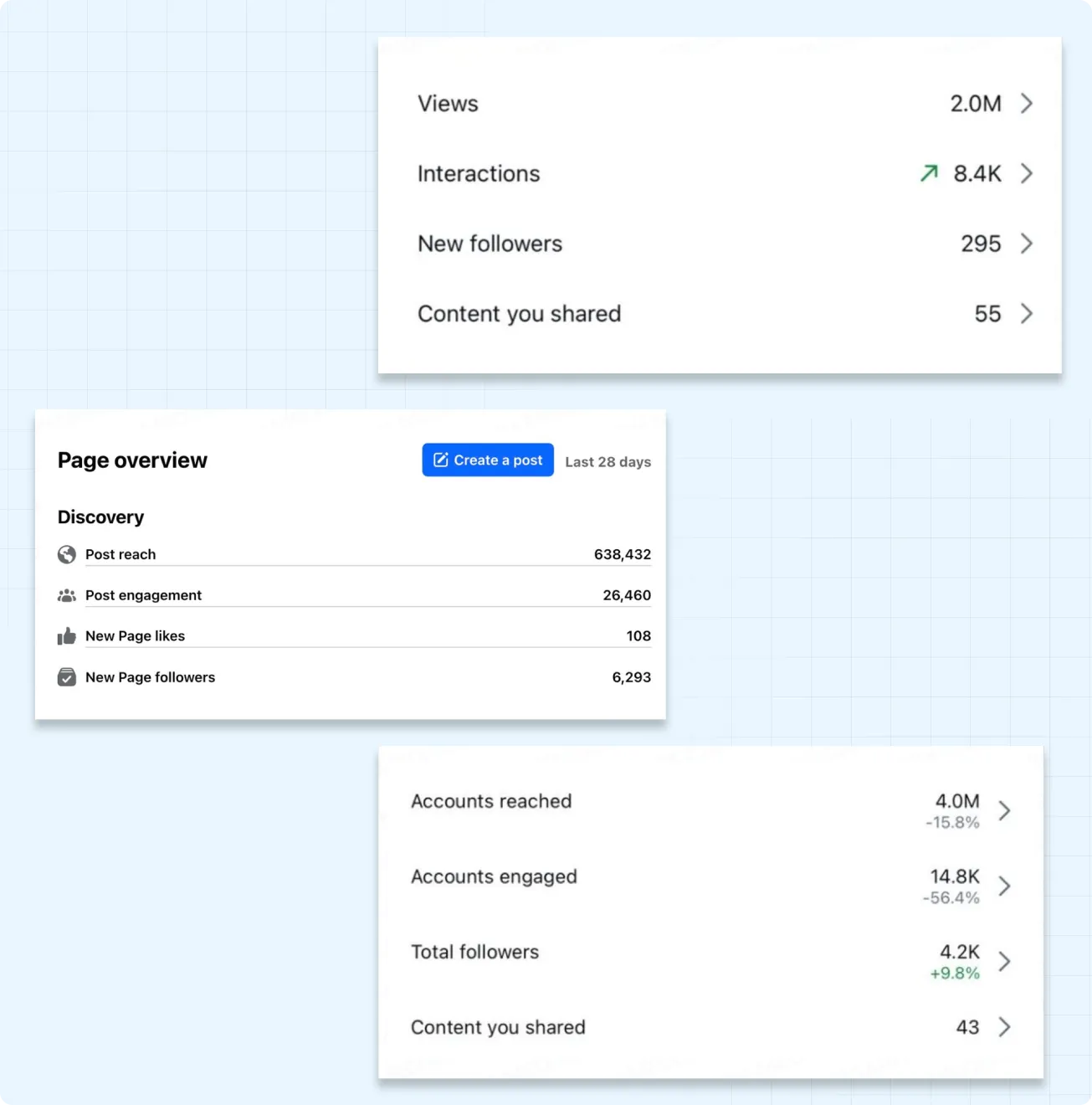This screenshot has height=1105, width=1092.
Task: Click the pencil icon in Create a post
Action: 441,460
